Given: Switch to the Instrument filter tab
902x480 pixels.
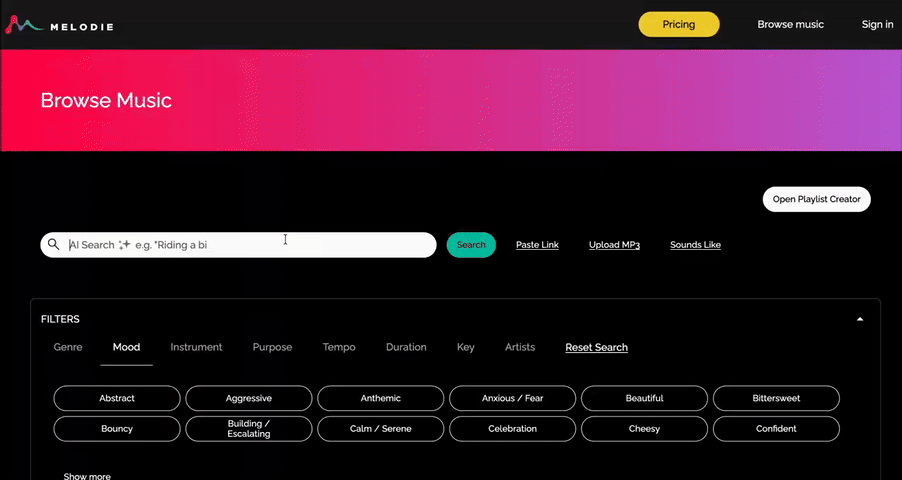Looking at the screenshot, I should 196,347.
